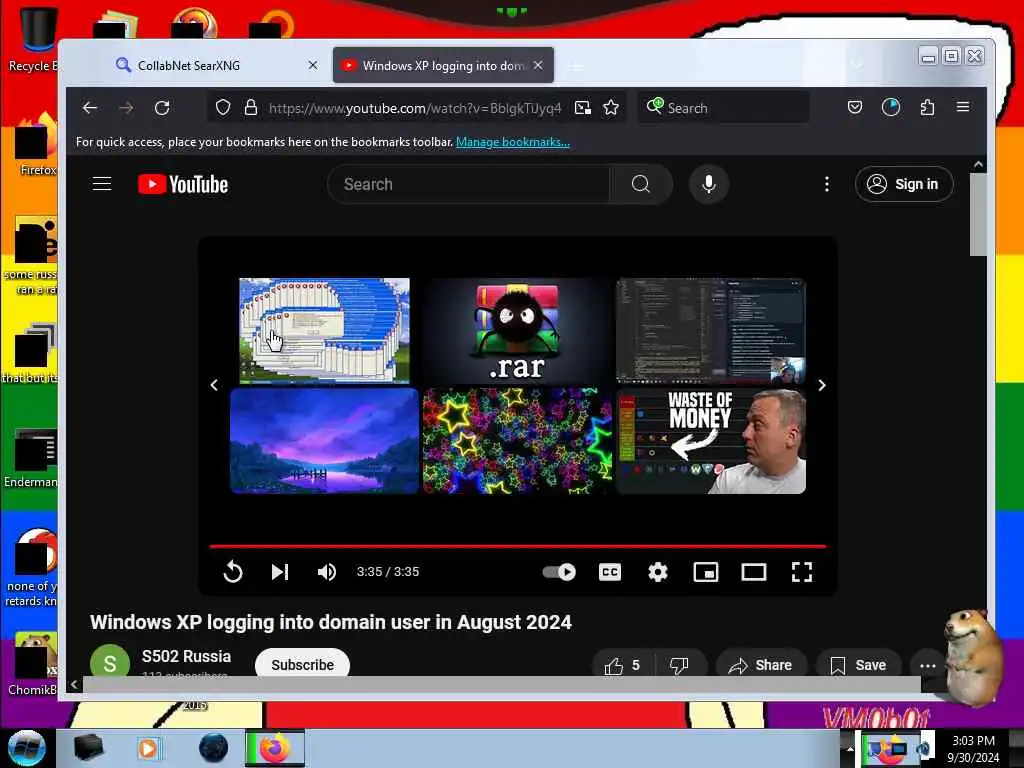This screenshot has width=1024, height=768.
Task: Open the S502 Russia channel name
Action: coord(186,656)
